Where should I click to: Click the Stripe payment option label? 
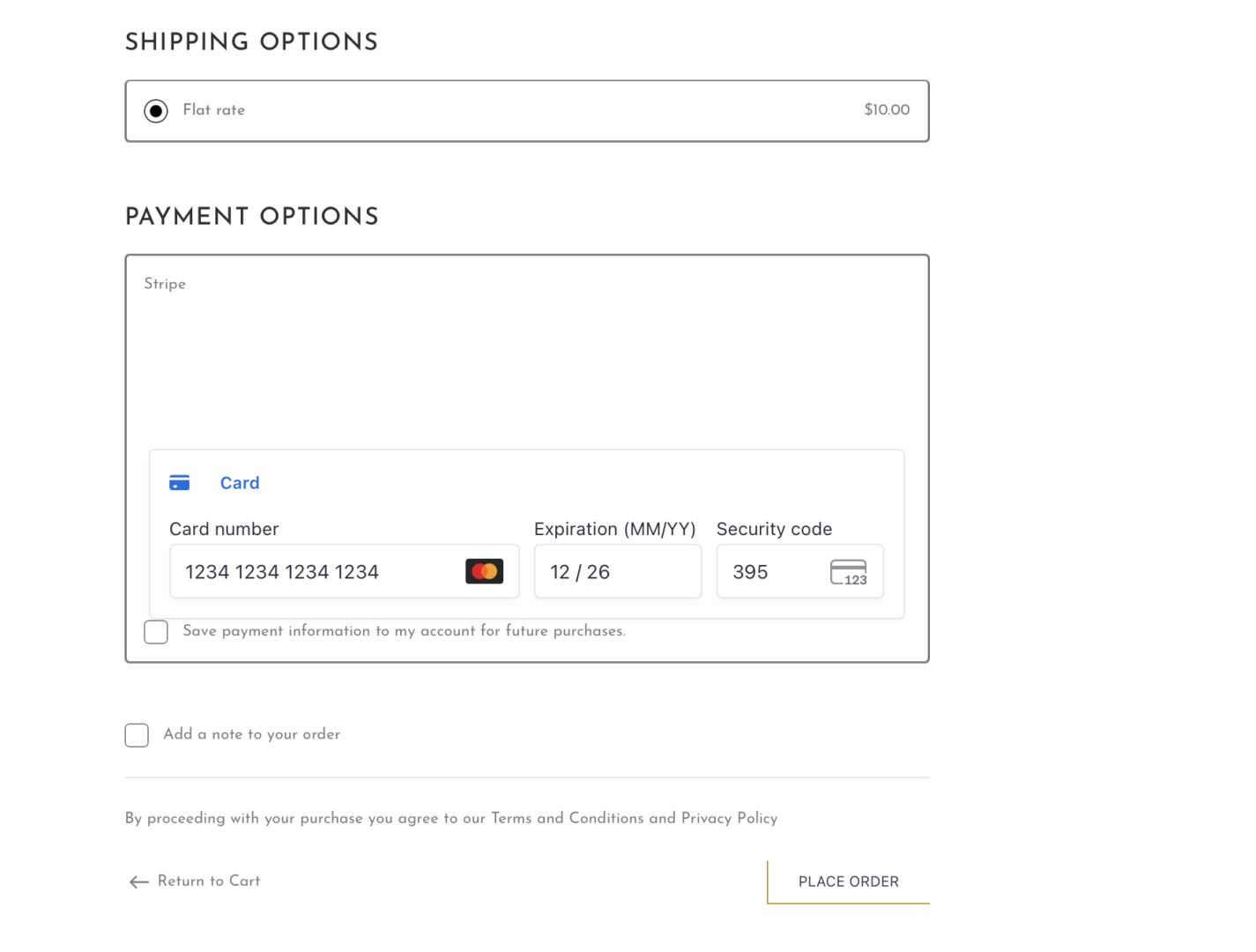(165, 284)
